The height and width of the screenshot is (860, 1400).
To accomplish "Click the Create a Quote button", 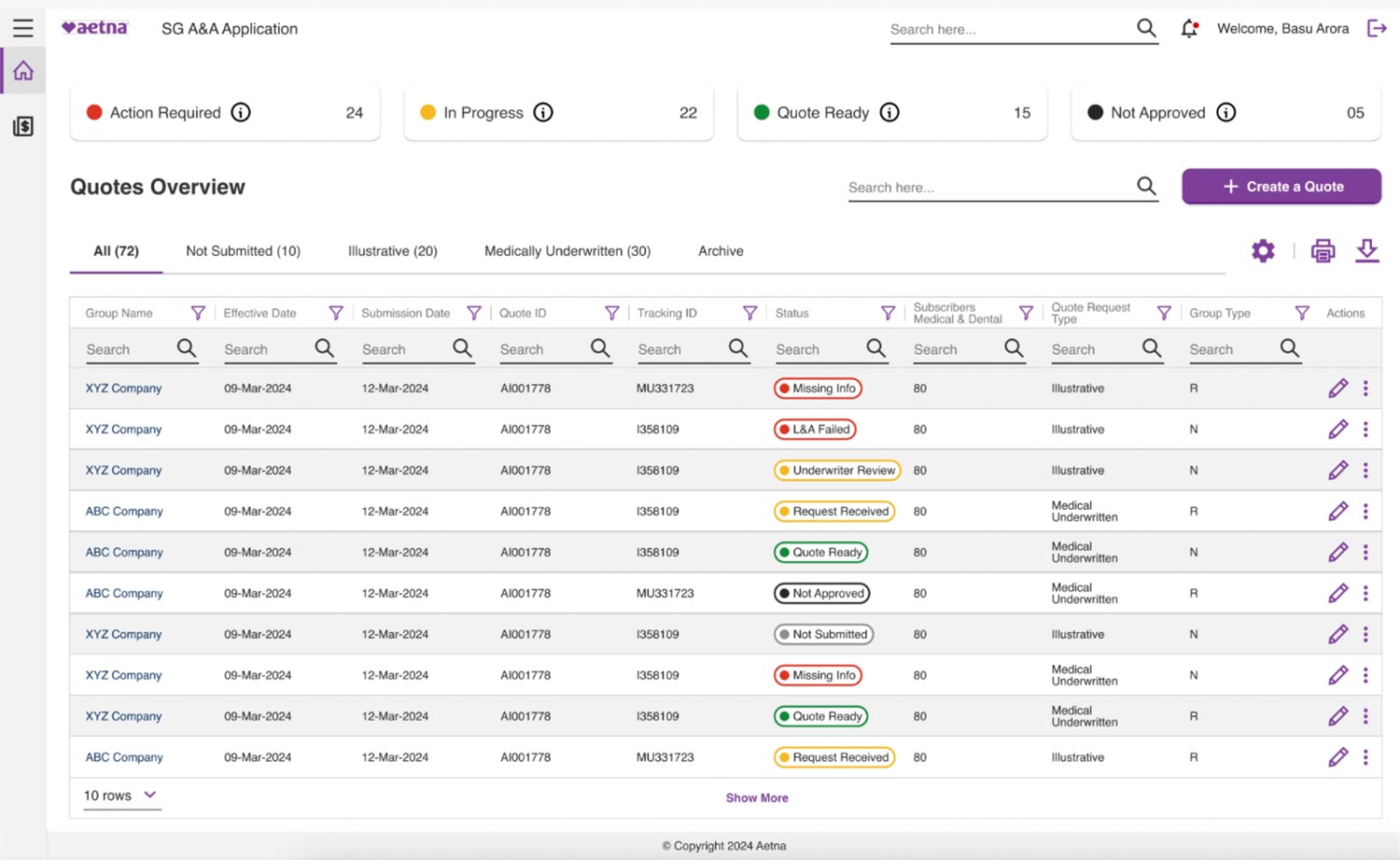I will pos(1281,186).
